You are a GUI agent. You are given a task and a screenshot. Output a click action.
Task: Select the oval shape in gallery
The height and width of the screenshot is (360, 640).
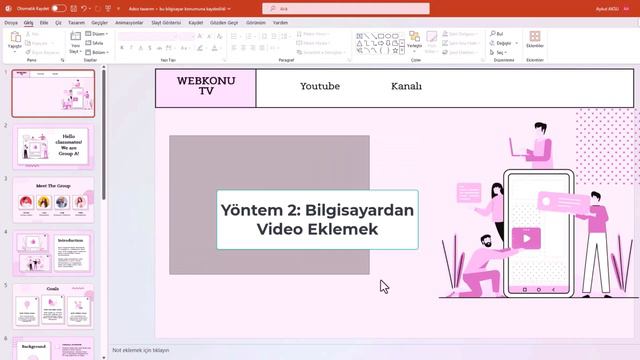point(388,36)
